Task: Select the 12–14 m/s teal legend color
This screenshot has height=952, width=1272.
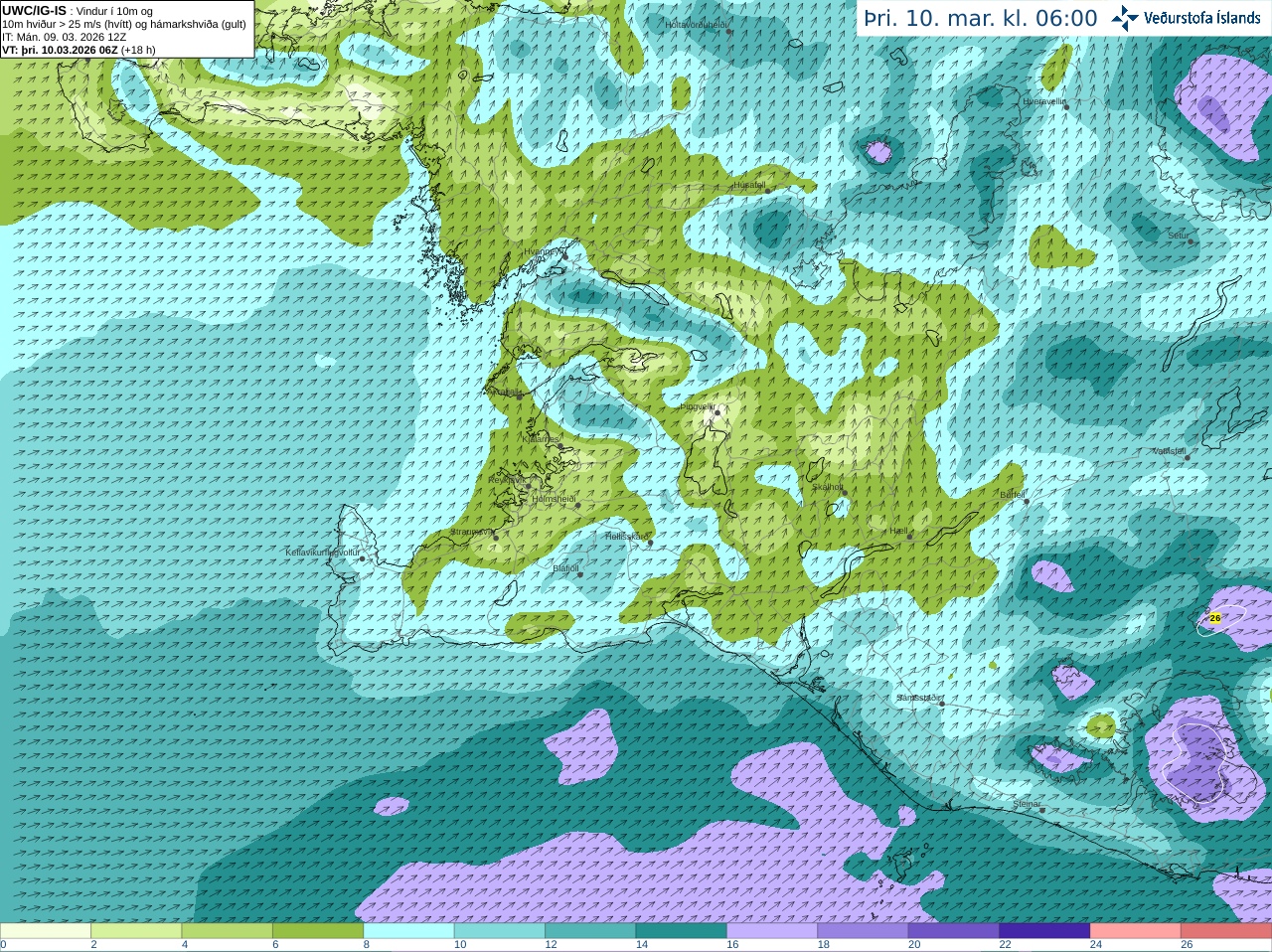Action: pyautogui.click(x=590, y=931)
